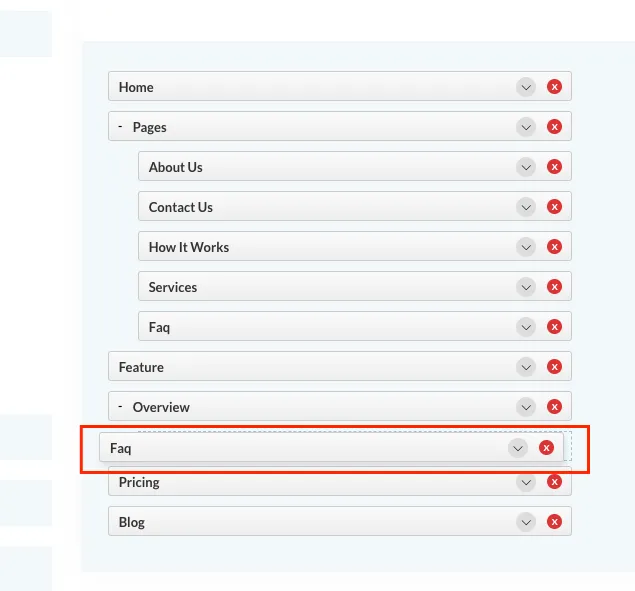This screenshot has height=591, width=635.
Task: Expand the Home item settings chevron
Action: (526, 87)
